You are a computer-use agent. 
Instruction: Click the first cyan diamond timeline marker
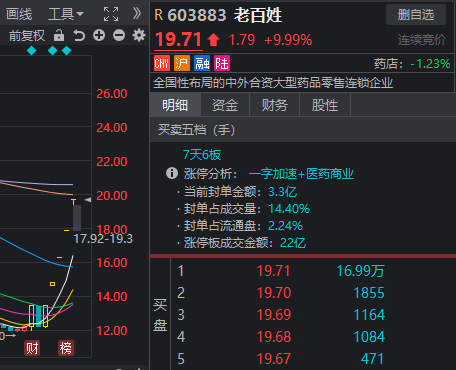coord(32,51)
